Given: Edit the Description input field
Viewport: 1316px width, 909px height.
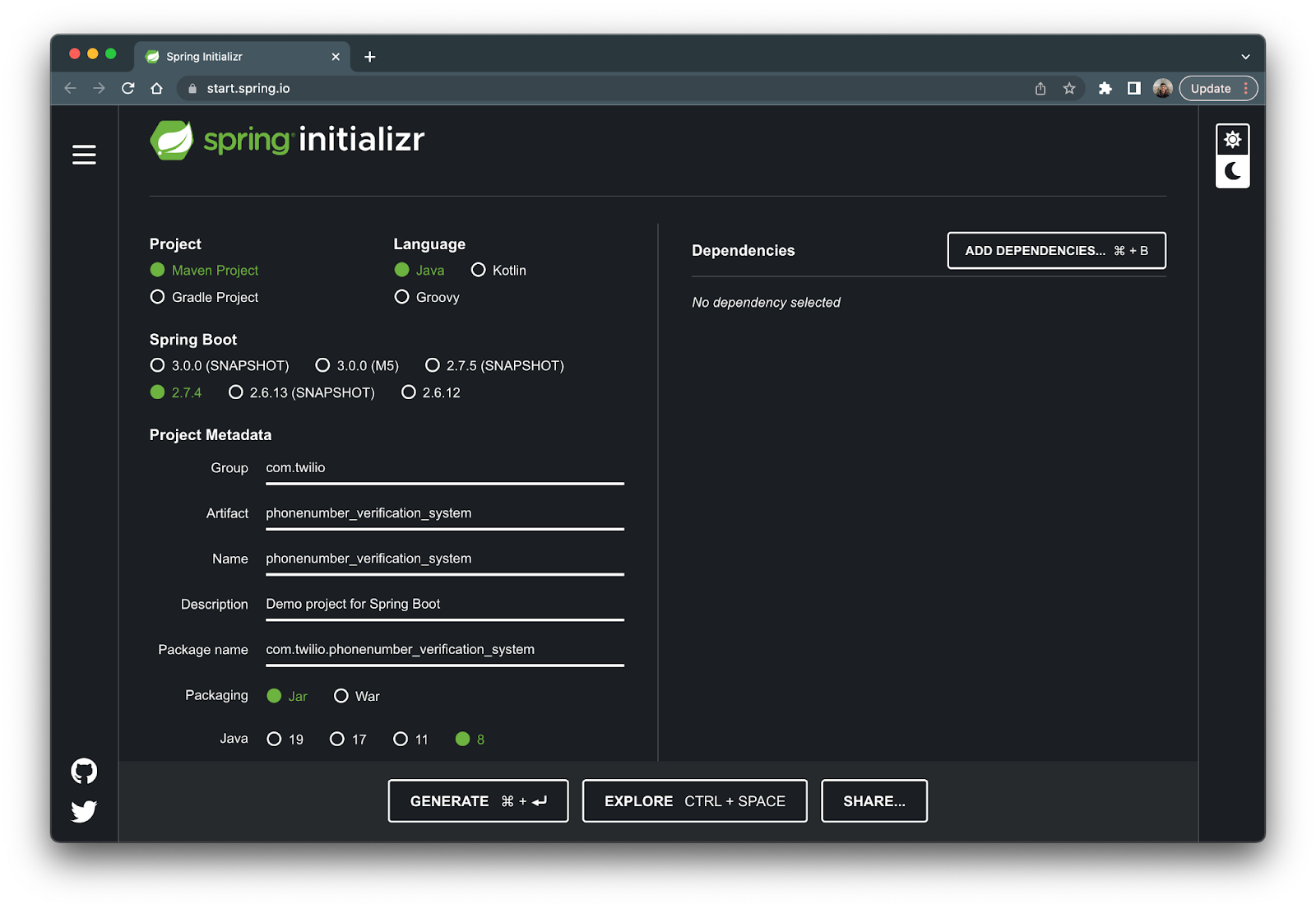Looking at the screenshot, I should [445, 605].
